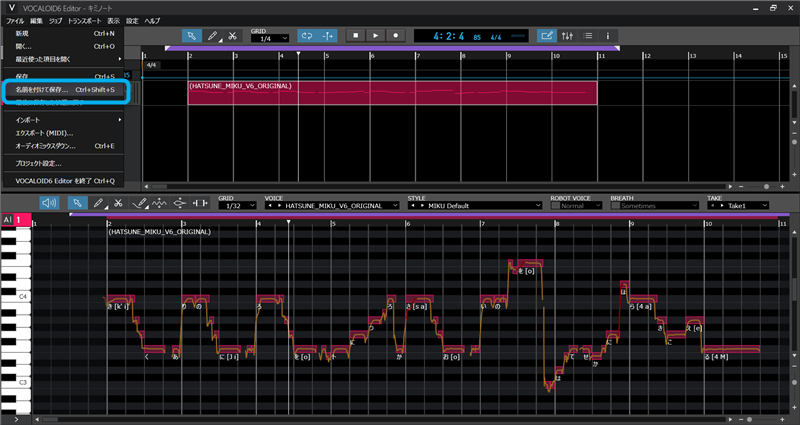Viewport: 800px width, 425px height.
Task: Enable the ROBOT VOICE checkbox
Action: 555,206
